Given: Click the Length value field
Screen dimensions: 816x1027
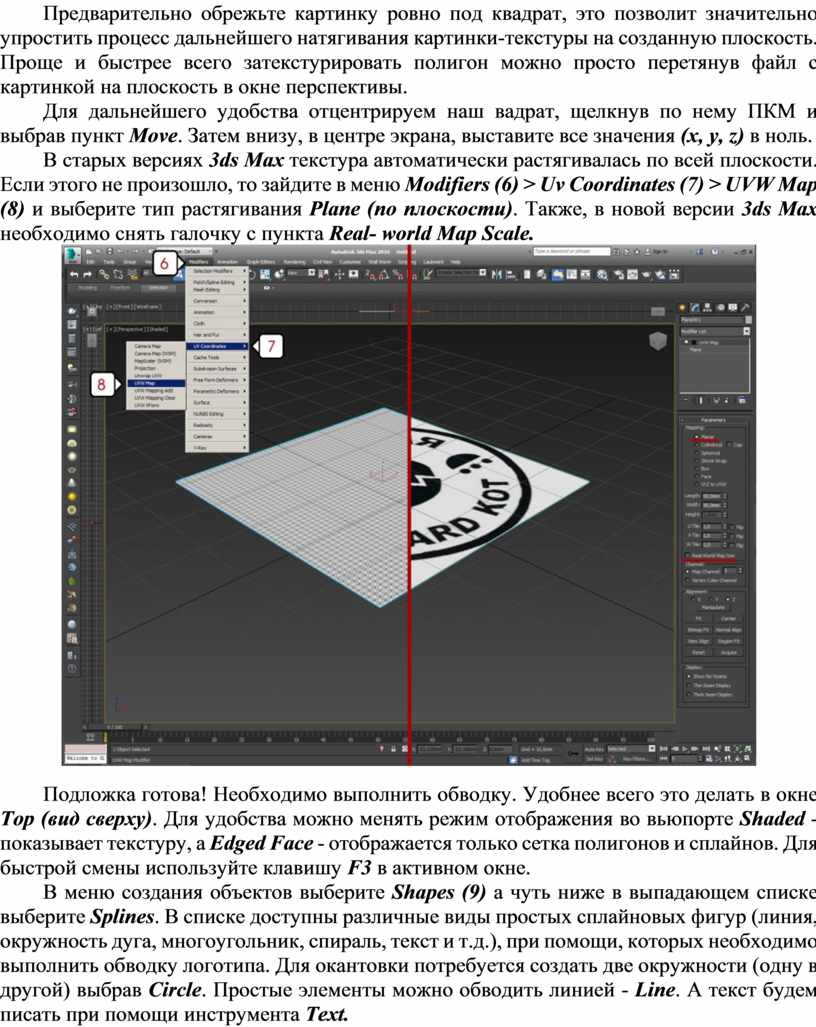Looking at the screenshot, I should 711,496.
